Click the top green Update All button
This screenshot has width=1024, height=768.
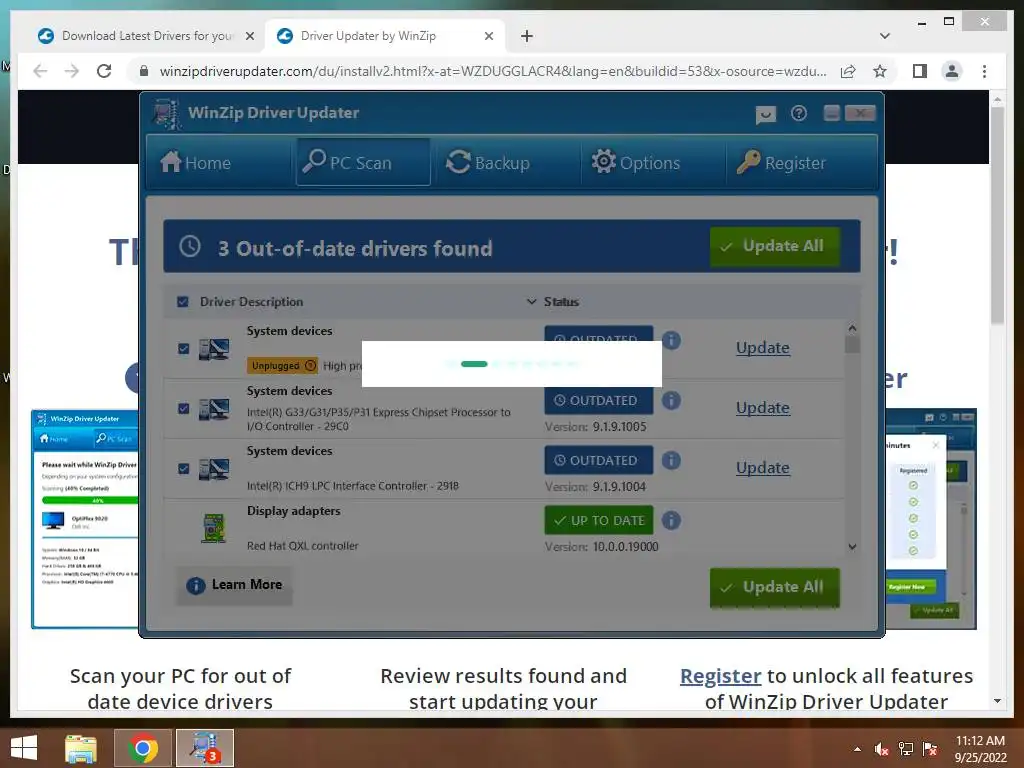[775, 246]
